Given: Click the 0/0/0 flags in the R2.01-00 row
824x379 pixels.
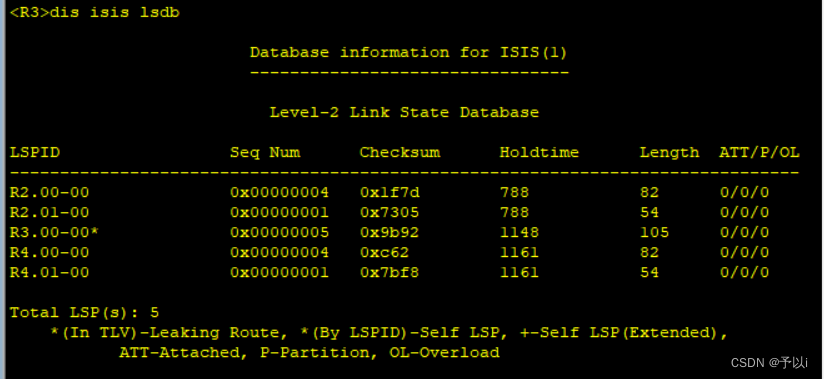Looking at the screenshot, I should click(744, 213).
